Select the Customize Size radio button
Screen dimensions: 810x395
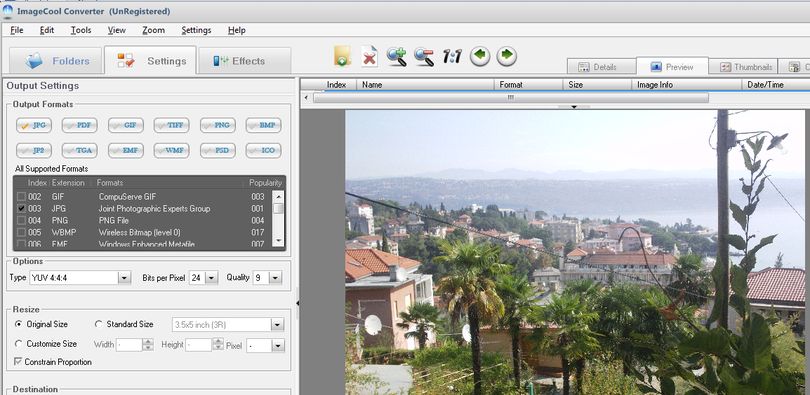click(19, 344)
